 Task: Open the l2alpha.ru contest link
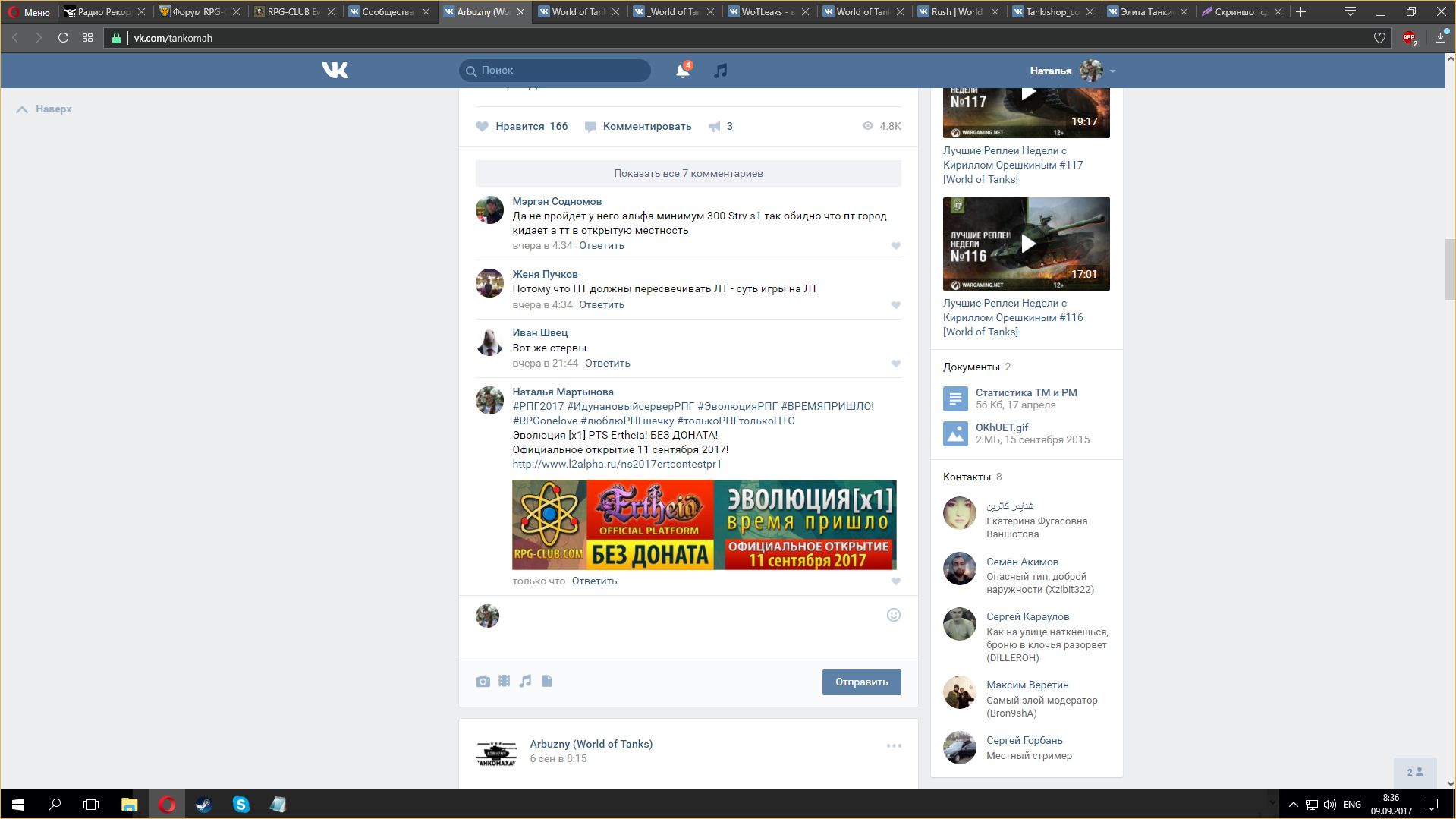(x=617, y=464)
